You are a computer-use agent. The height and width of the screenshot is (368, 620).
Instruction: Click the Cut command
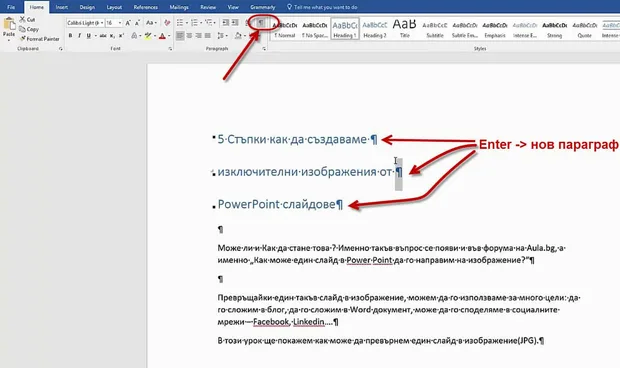(x=27, y=19)
